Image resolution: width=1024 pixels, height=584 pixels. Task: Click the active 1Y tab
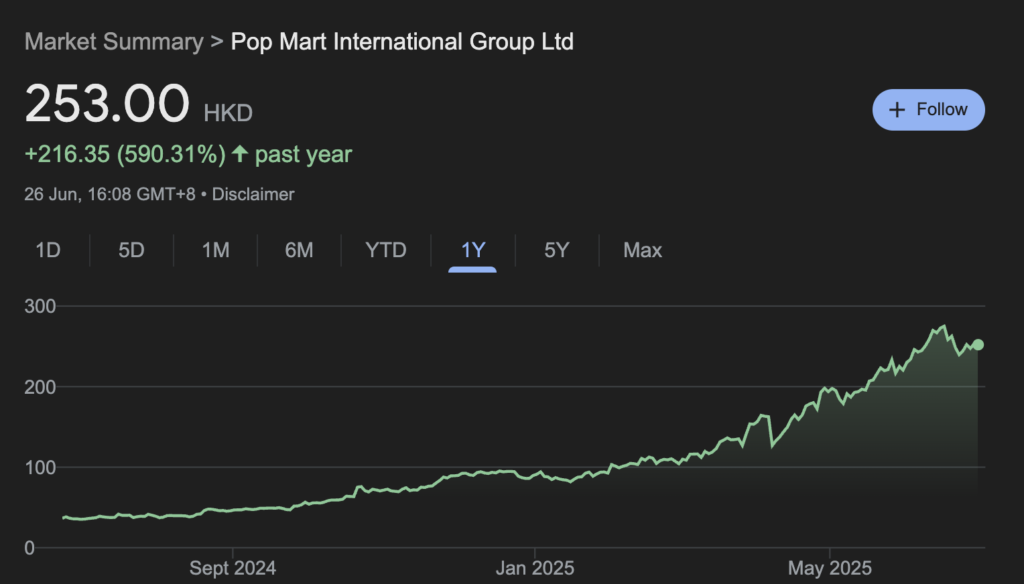tap(473, 250)
